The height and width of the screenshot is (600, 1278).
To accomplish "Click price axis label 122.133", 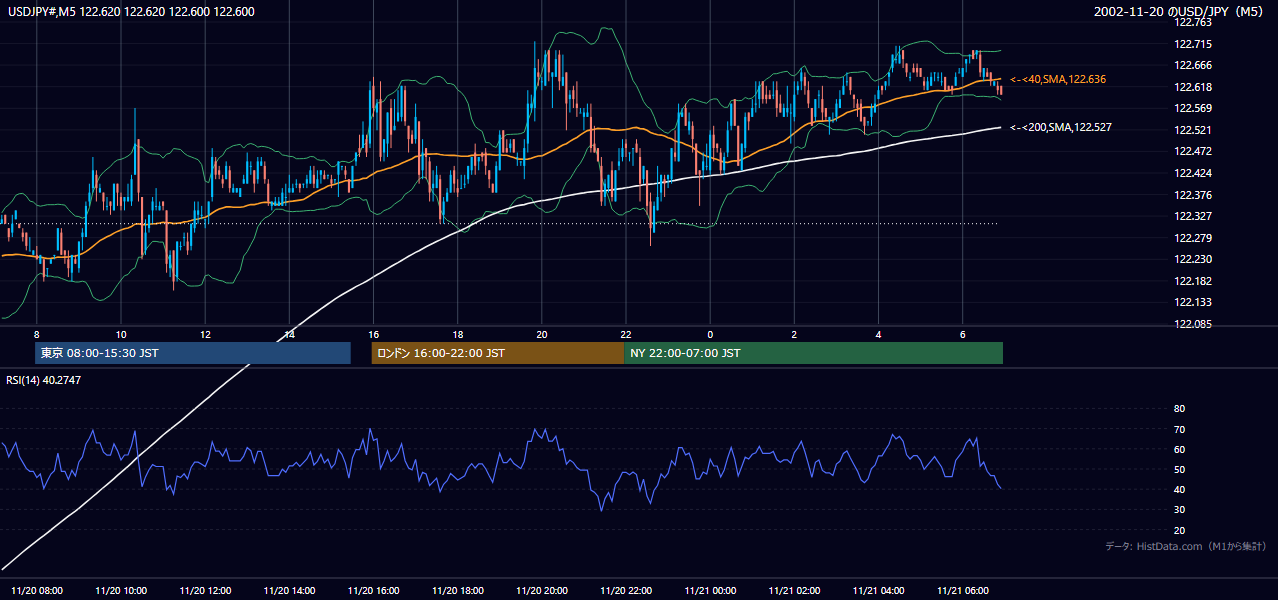I will click(1192, 302).
